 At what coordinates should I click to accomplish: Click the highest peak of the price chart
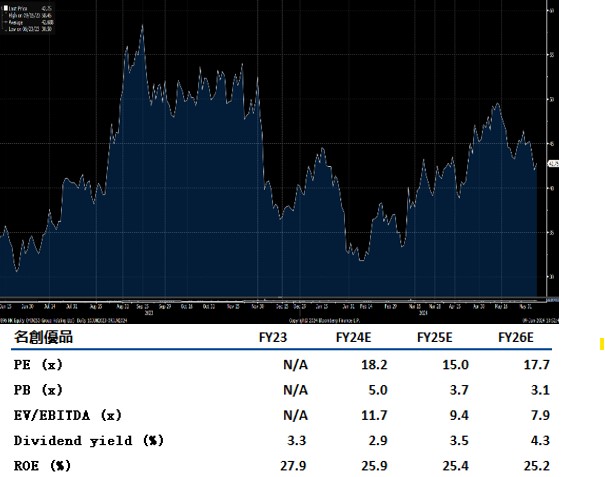tap(142, 27)
